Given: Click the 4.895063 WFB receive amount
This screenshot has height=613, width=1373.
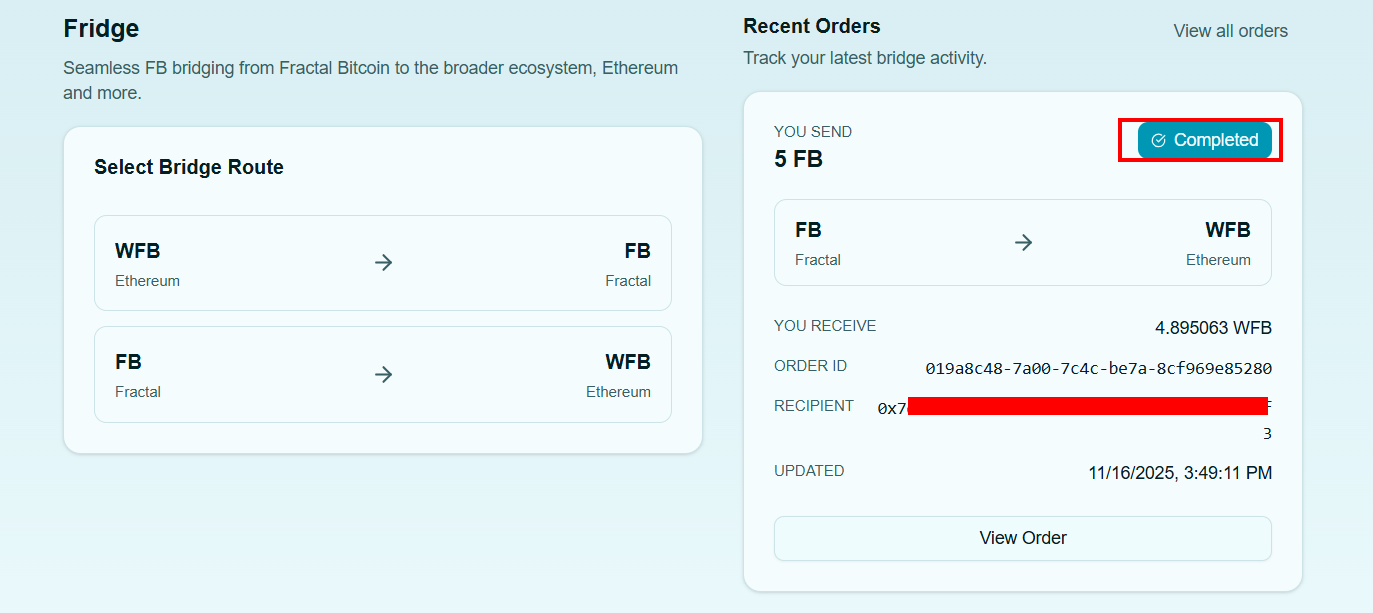Looking at the screenshot, I should (x=1213, y=328).
